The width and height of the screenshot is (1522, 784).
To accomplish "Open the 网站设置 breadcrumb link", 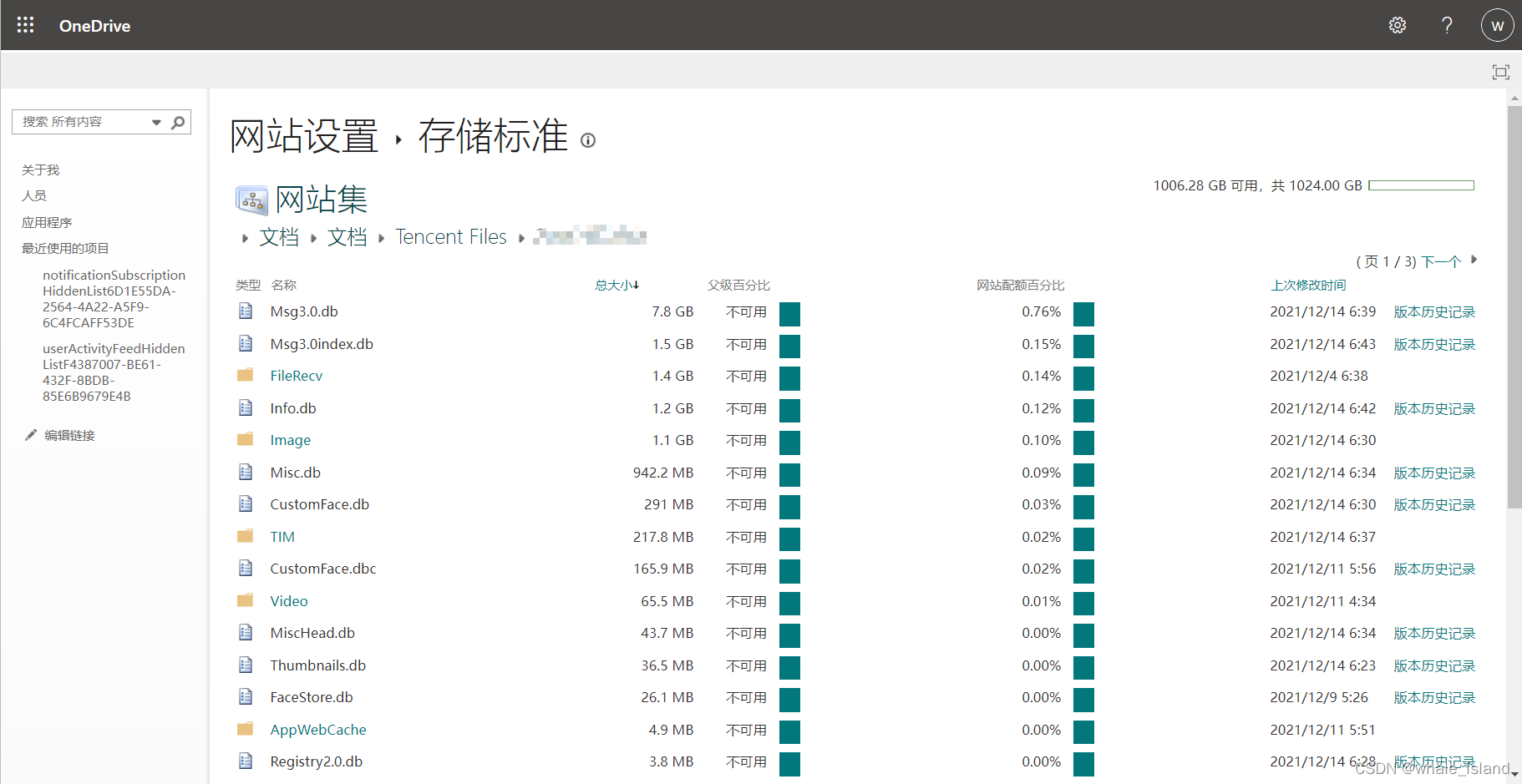I will (303, 136).
